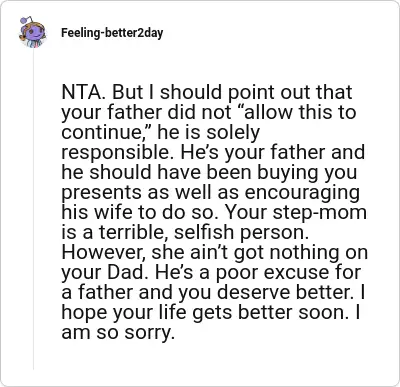Click the word "However" starting the sentence
The width and height of the screenshot is (400, 387).
[104, 253]
